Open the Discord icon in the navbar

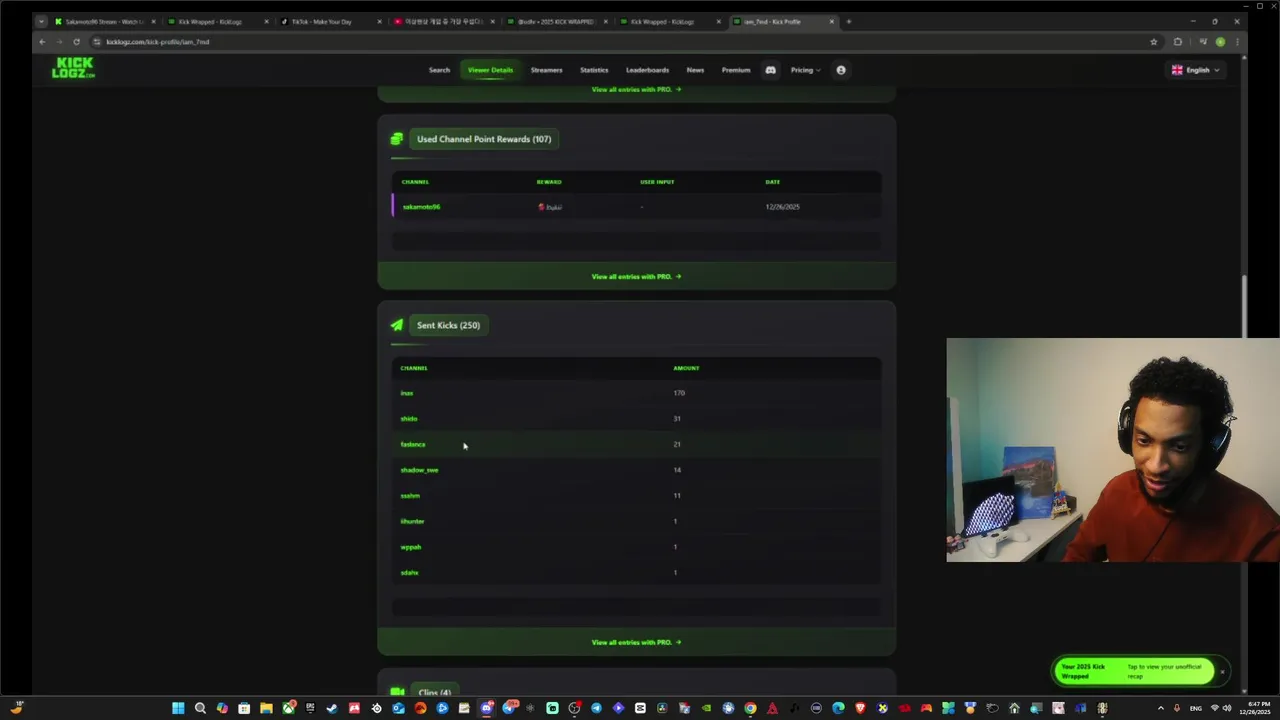770,70
